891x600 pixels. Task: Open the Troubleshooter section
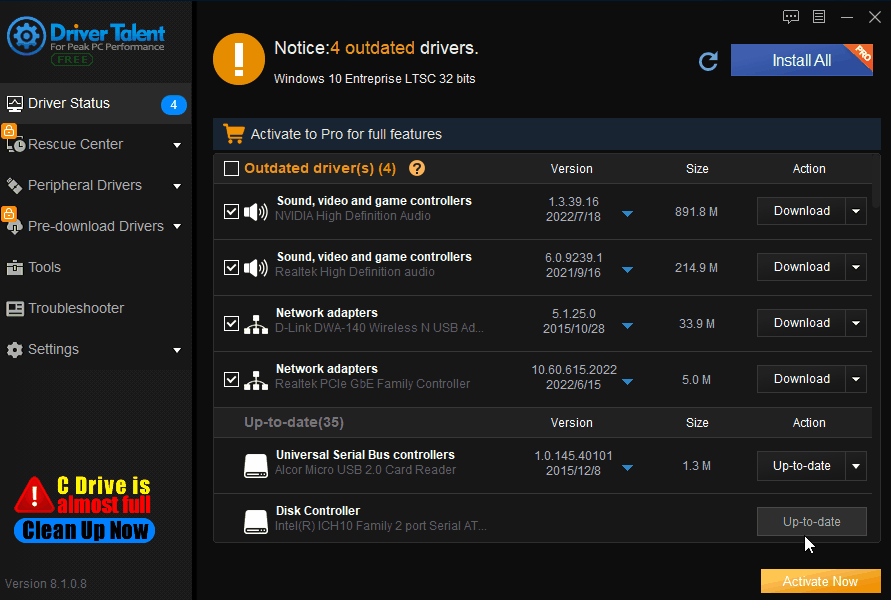click(x=95, y=308)
